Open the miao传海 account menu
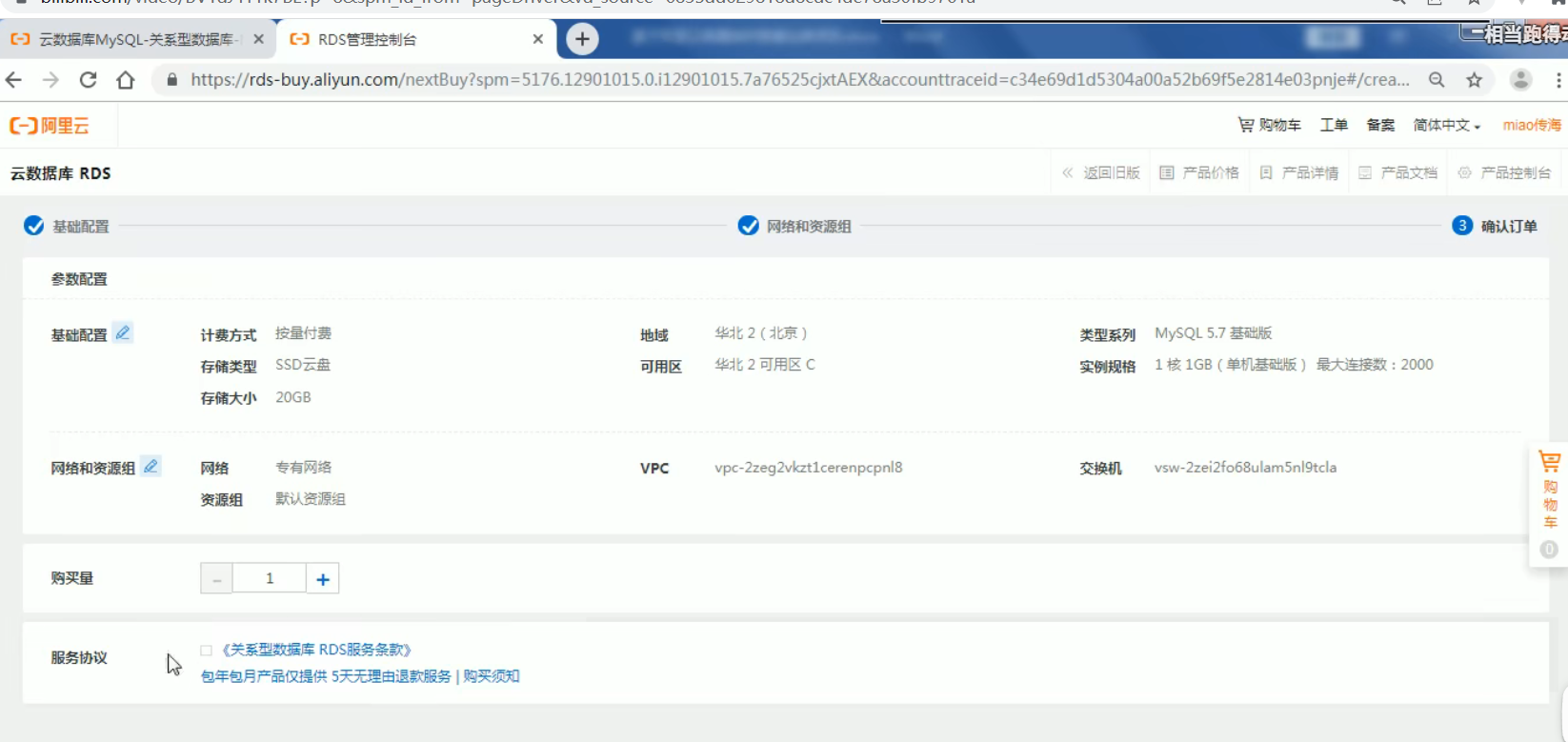This screenshot has width=1568, height=742. point(1532,125)
